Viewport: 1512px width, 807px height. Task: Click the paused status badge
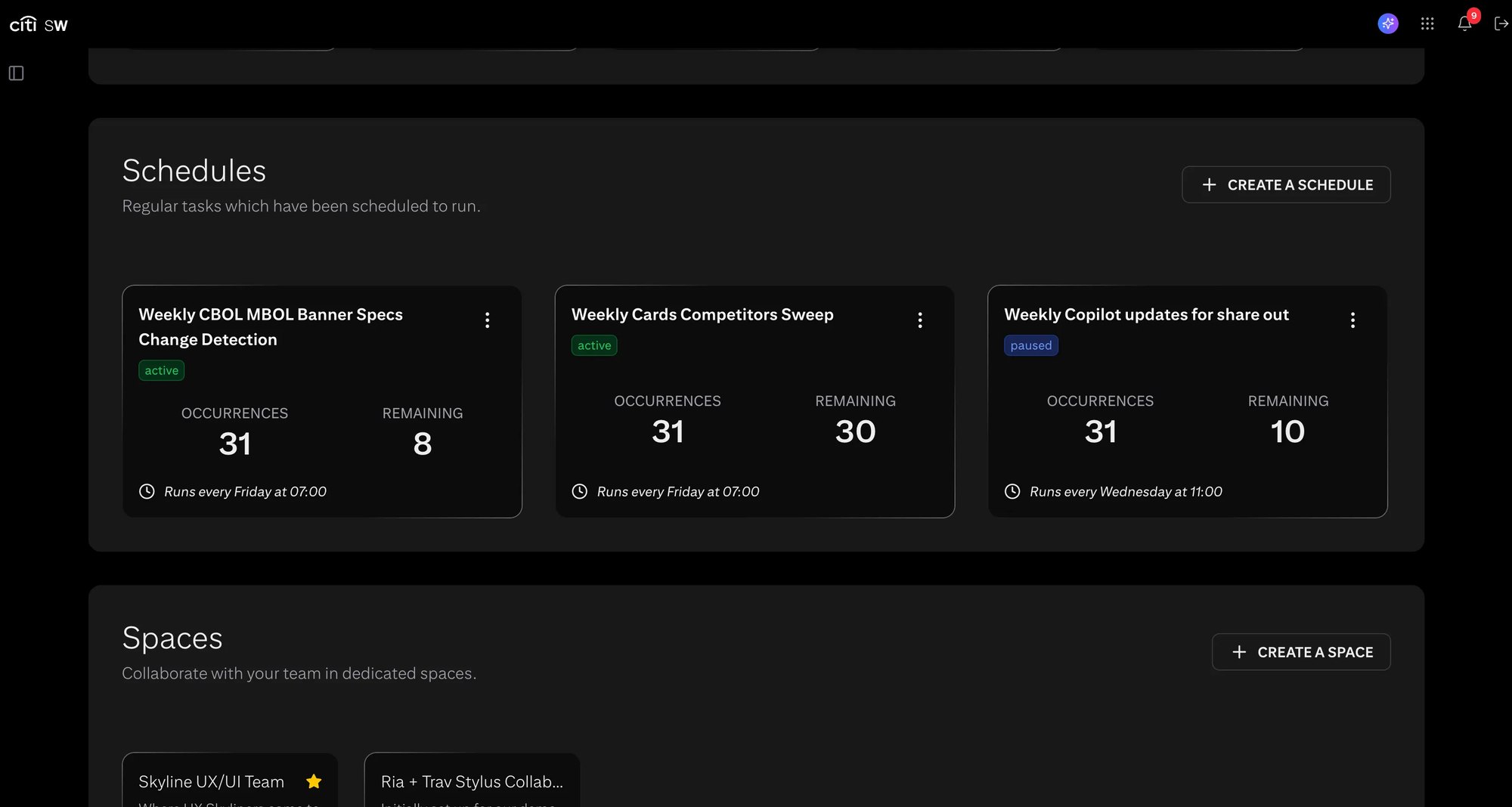pyautogui.click(x=1031, y=345)
